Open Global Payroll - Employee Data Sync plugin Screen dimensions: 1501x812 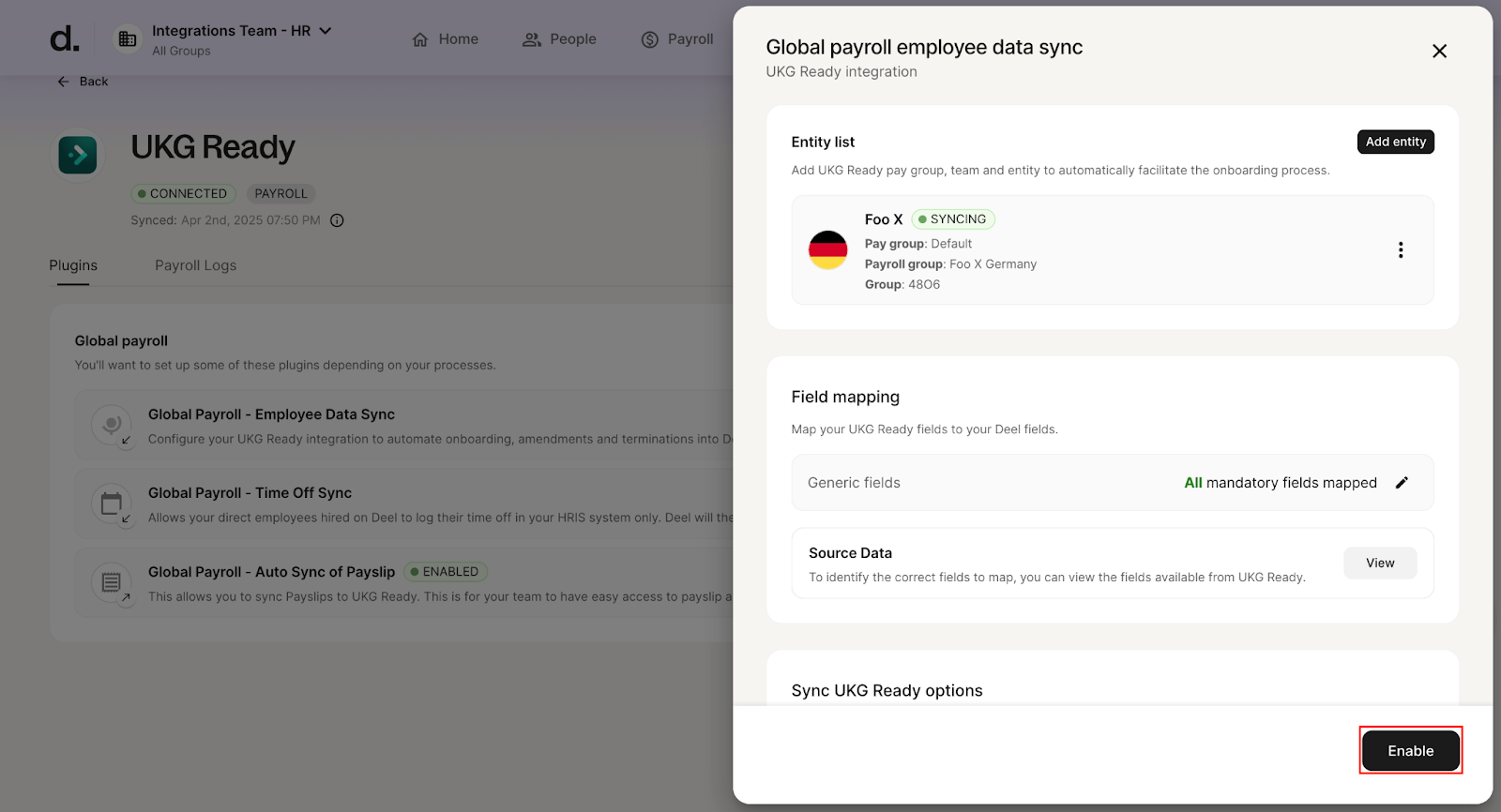pos(403,426)
